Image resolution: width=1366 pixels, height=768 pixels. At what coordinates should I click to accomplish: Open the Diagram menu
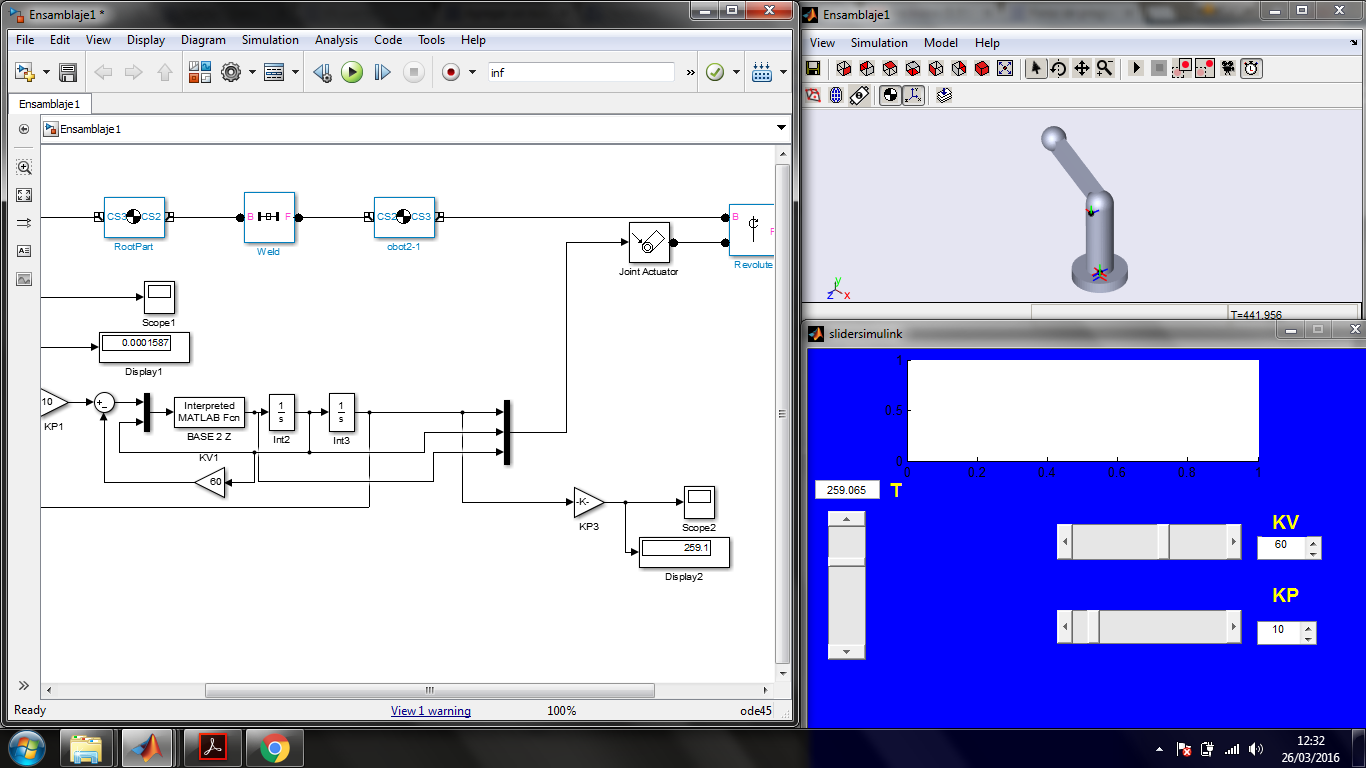203,40
